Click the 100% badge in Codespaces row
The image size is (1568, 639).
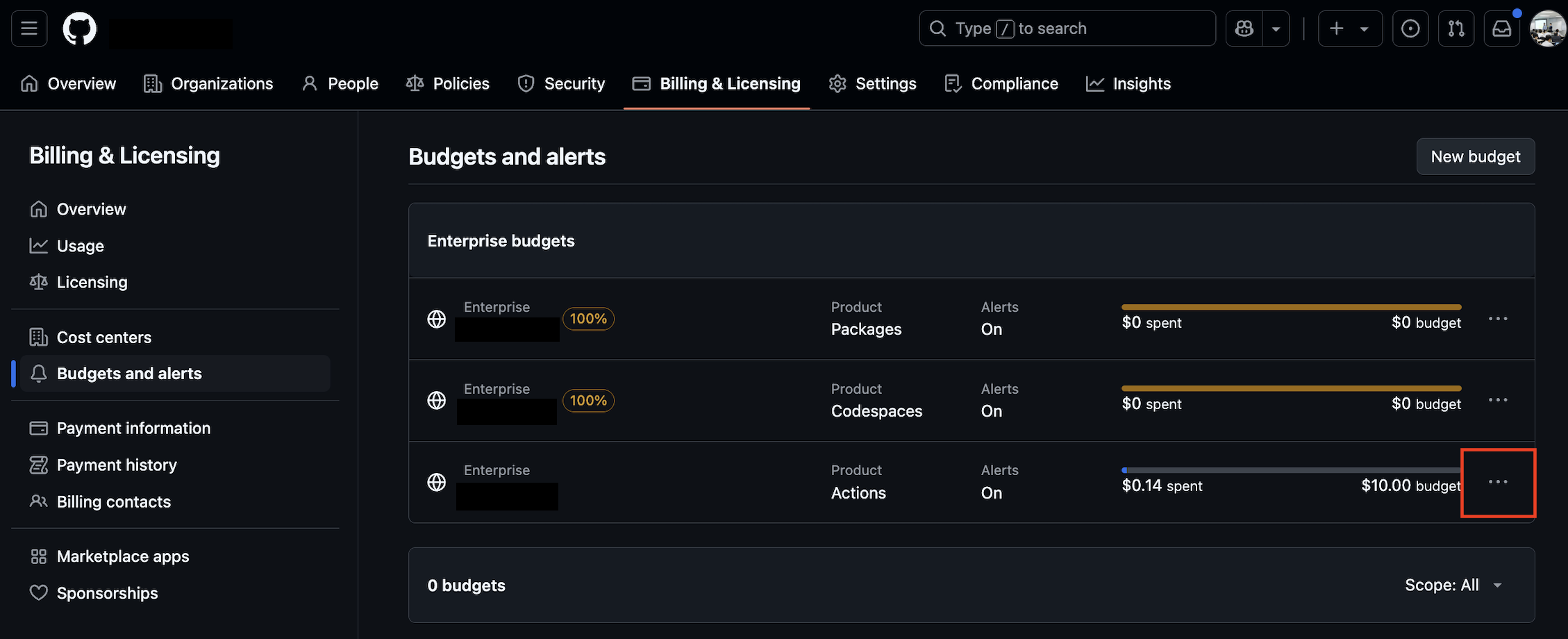pyautogui.click(x=588, y=401)
